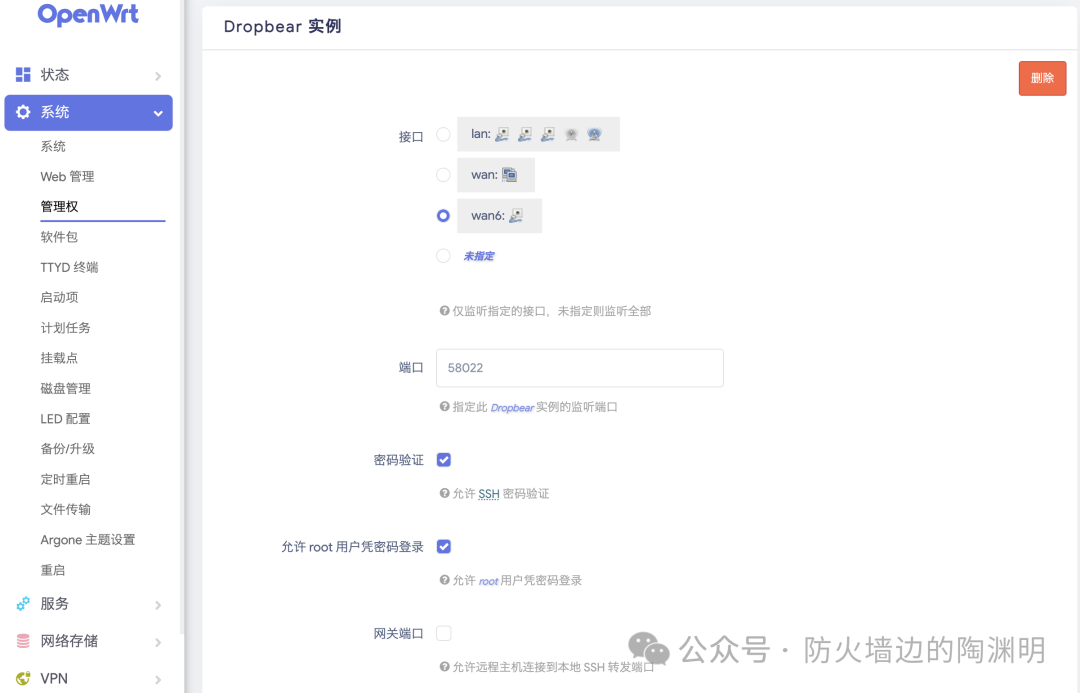Viewport: 1080px width, 693px height.
Task: Click the red 删除 button
Action: click(x=1042, y=79)
